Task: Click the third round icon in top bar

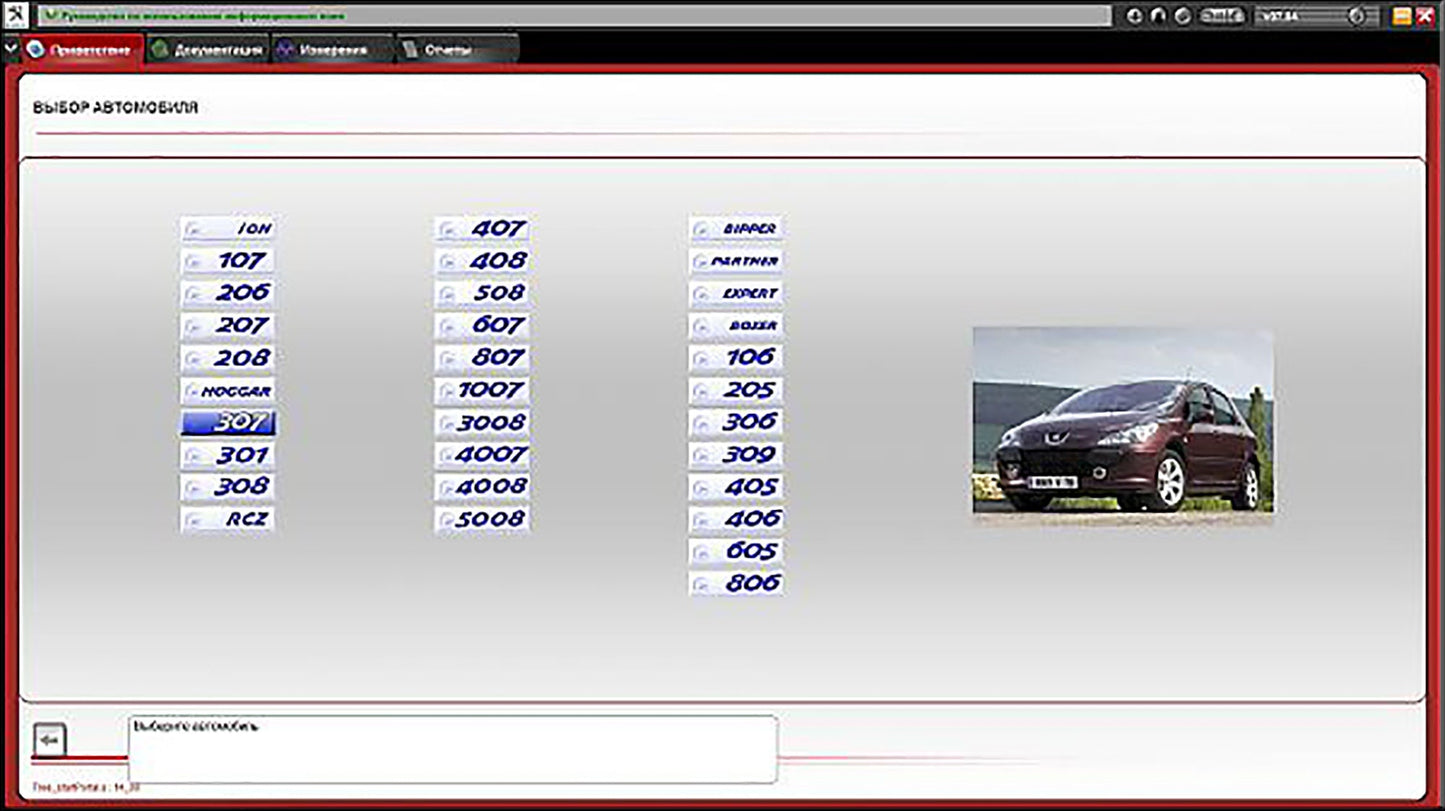Action: [x=1181, y=16]
